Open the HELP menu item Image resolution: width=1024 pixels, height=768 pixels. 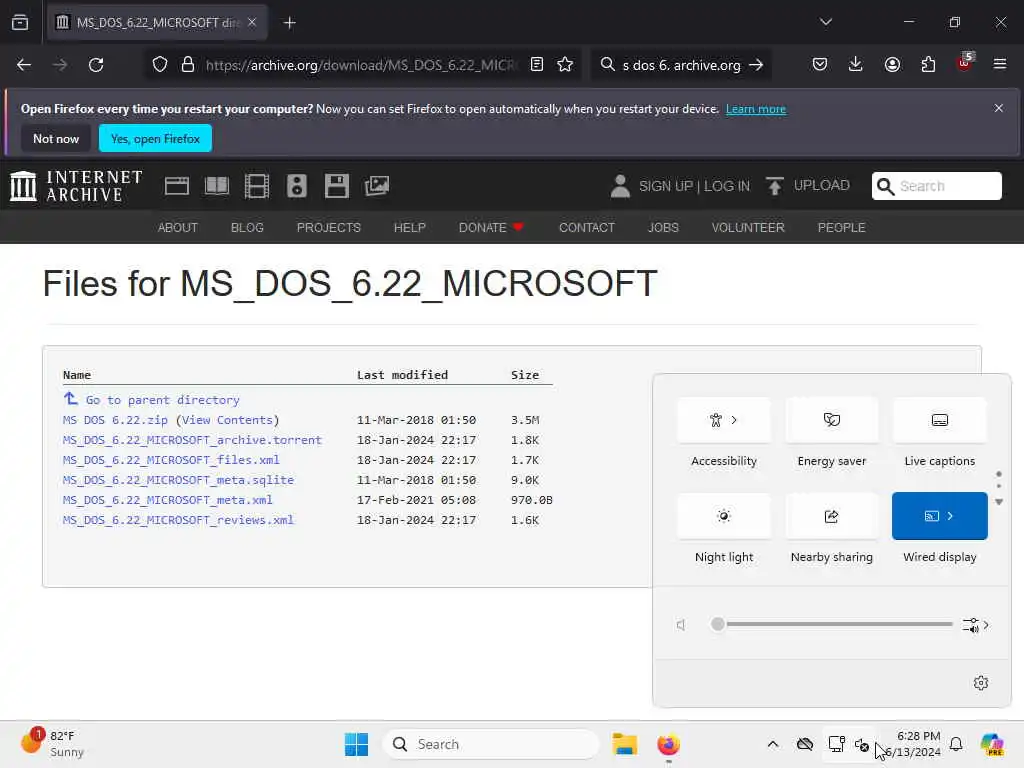click(x=409, y=227)
